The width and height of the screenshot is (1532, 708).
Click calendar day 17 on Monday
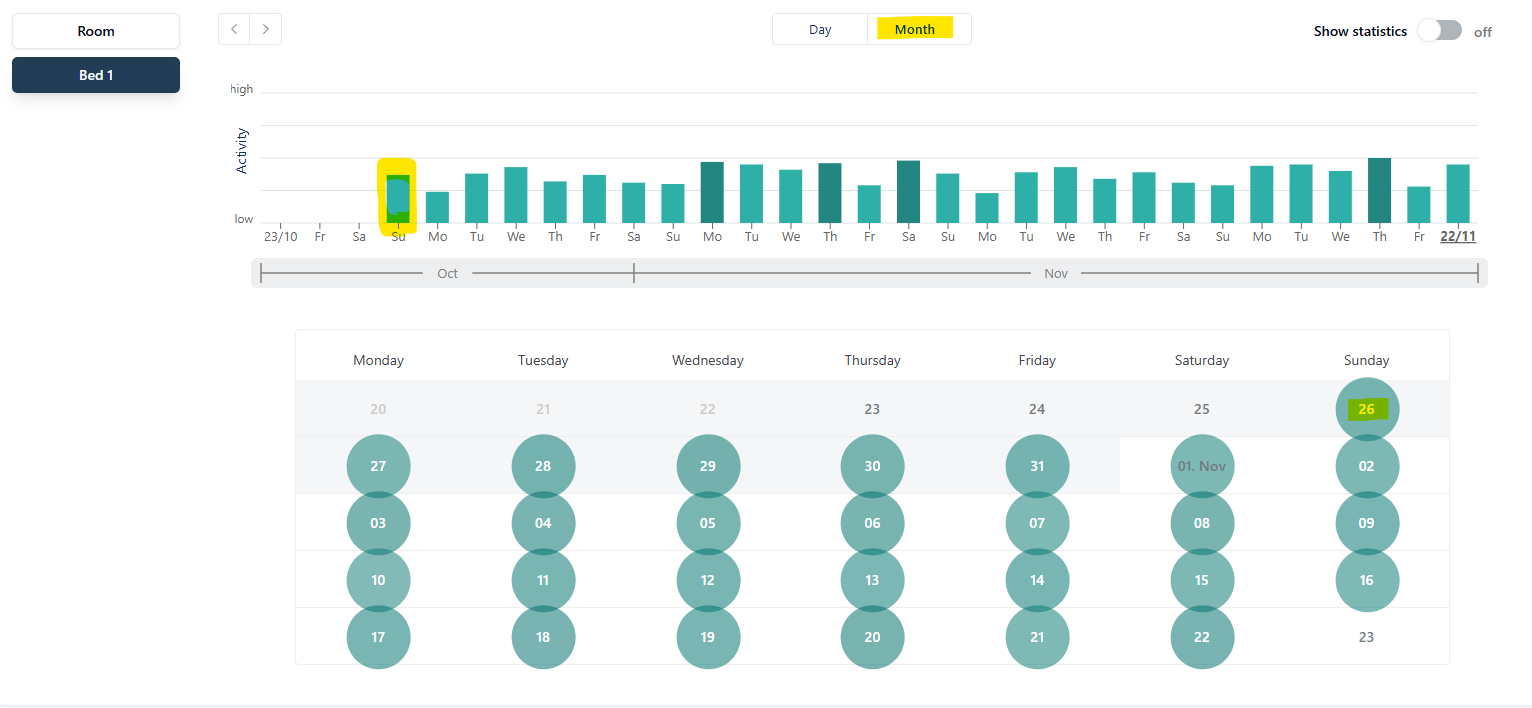[378, 637]
